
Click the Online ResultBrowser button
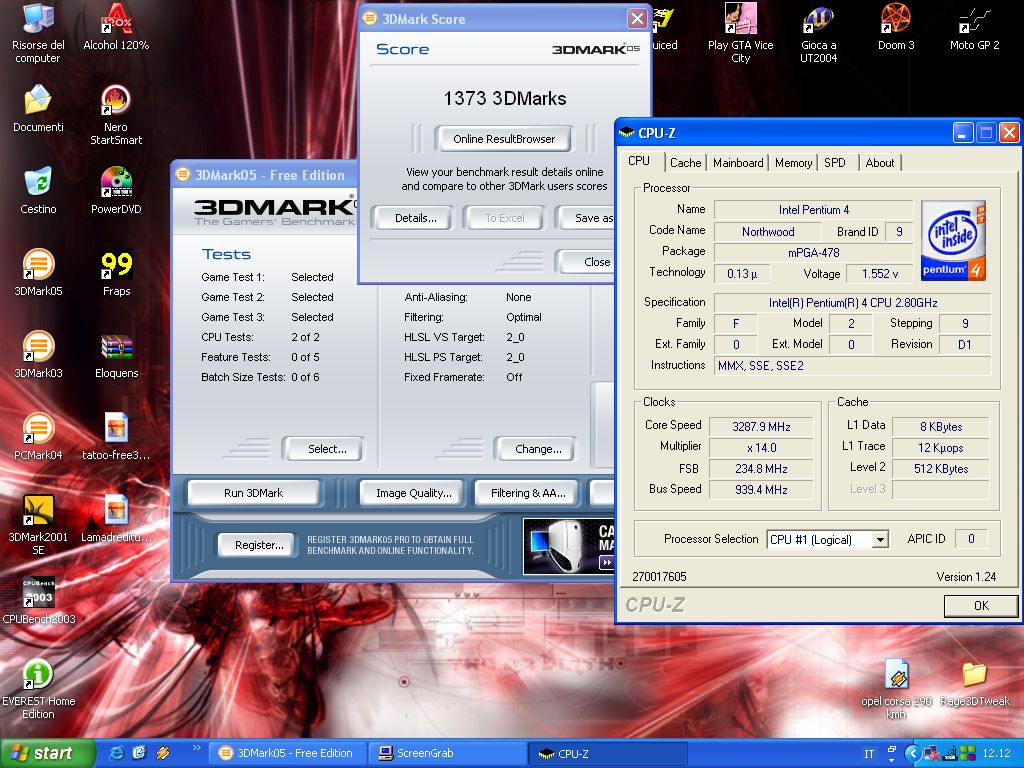(x=503, y=139)
